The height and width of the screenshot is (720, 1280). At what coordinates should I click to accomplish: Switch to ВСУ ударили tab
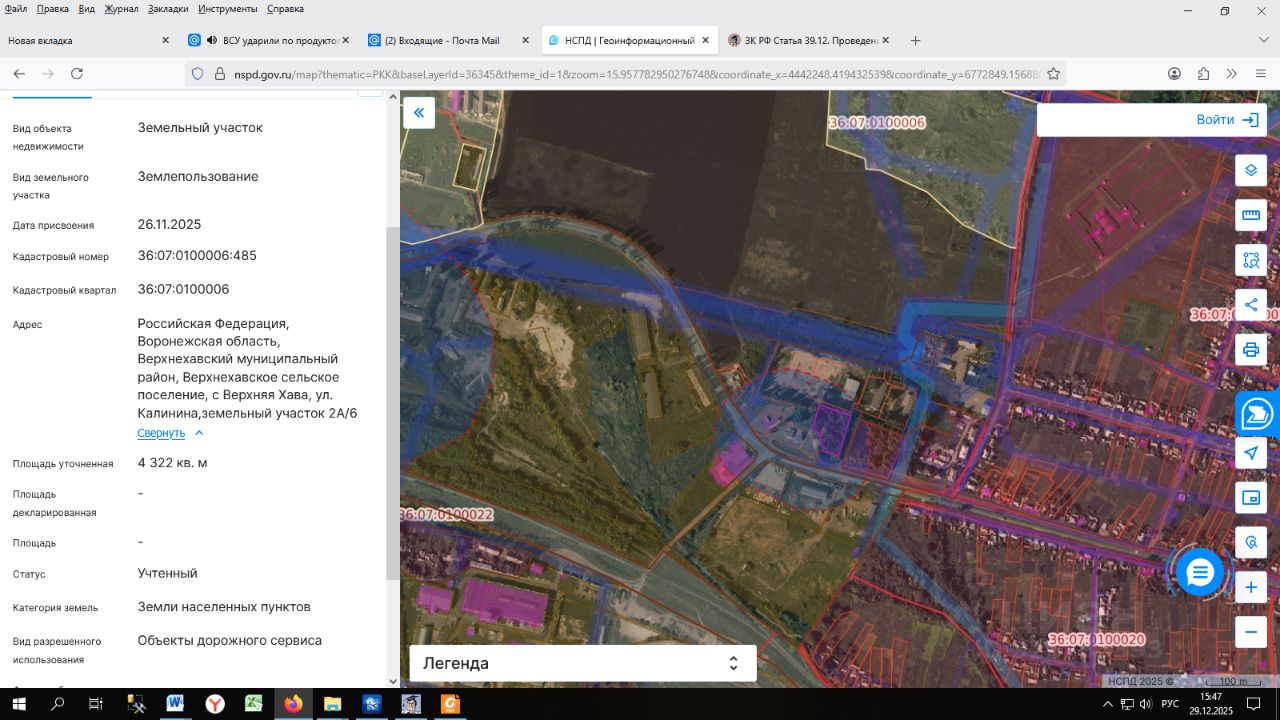click(268, 41)
